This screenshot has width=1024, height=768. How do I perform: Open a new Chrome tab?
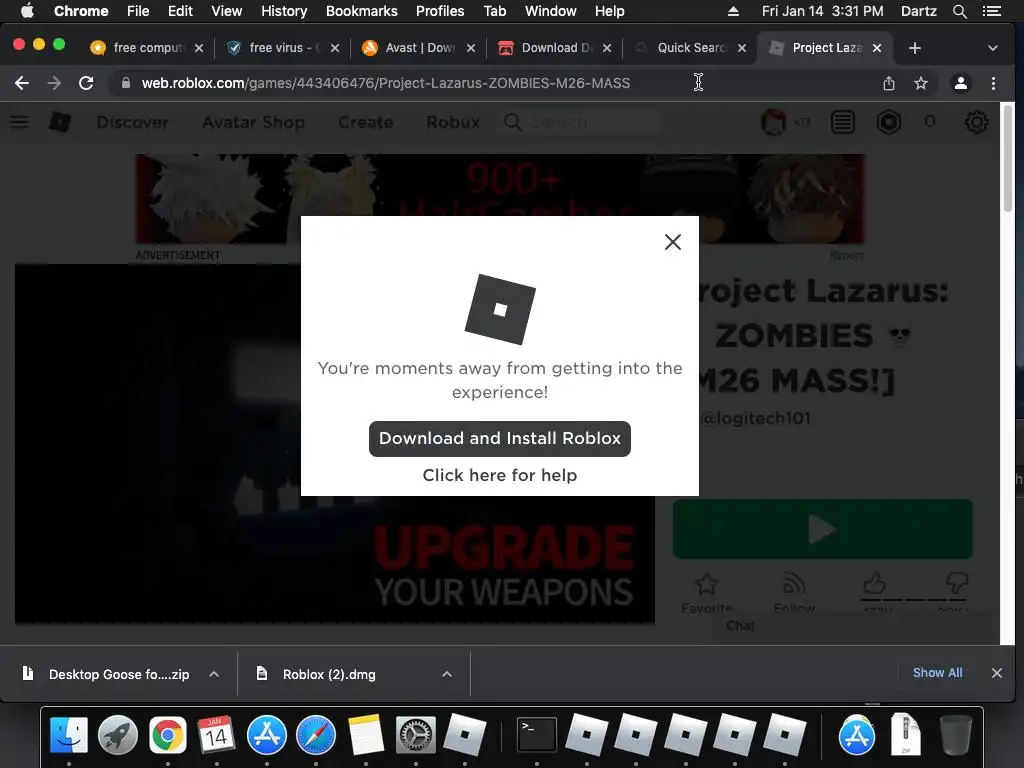(x=915, y=48)
